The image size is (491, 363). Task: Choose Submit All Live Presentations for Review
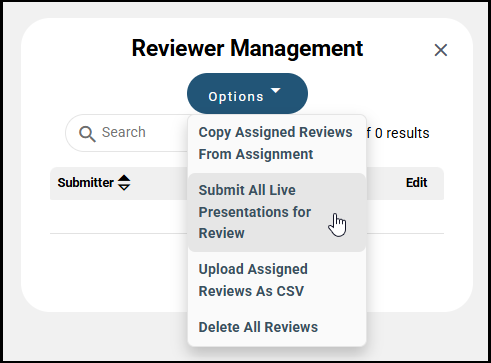[277, 212]
